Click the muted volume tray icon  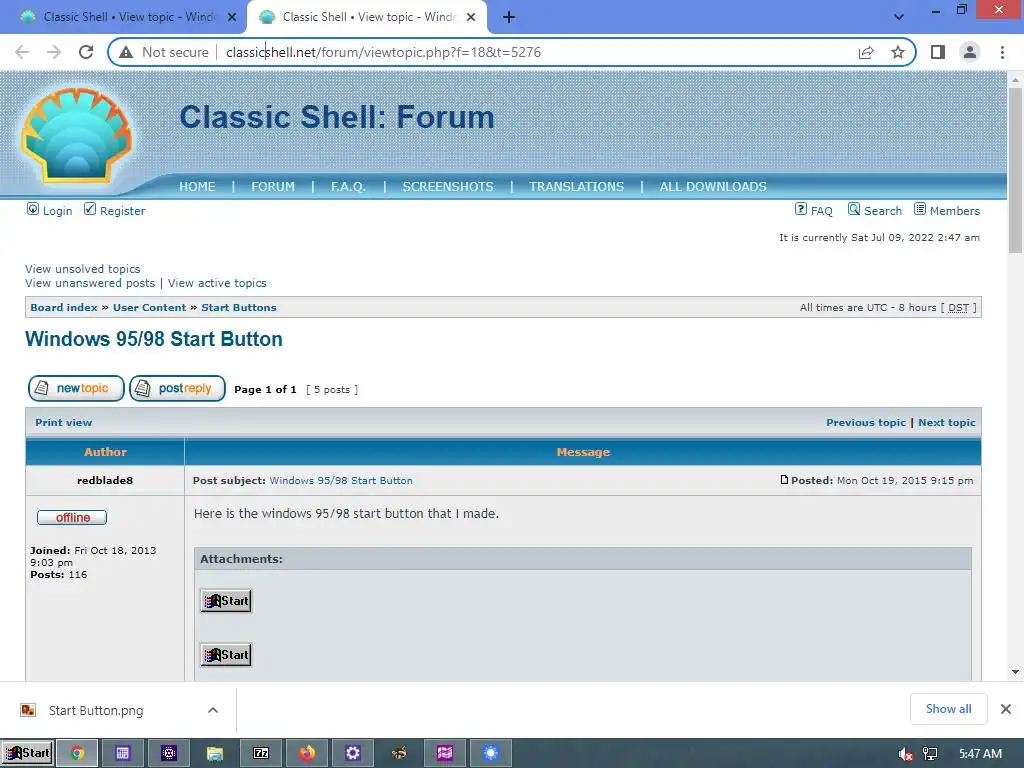click(905, 754)
